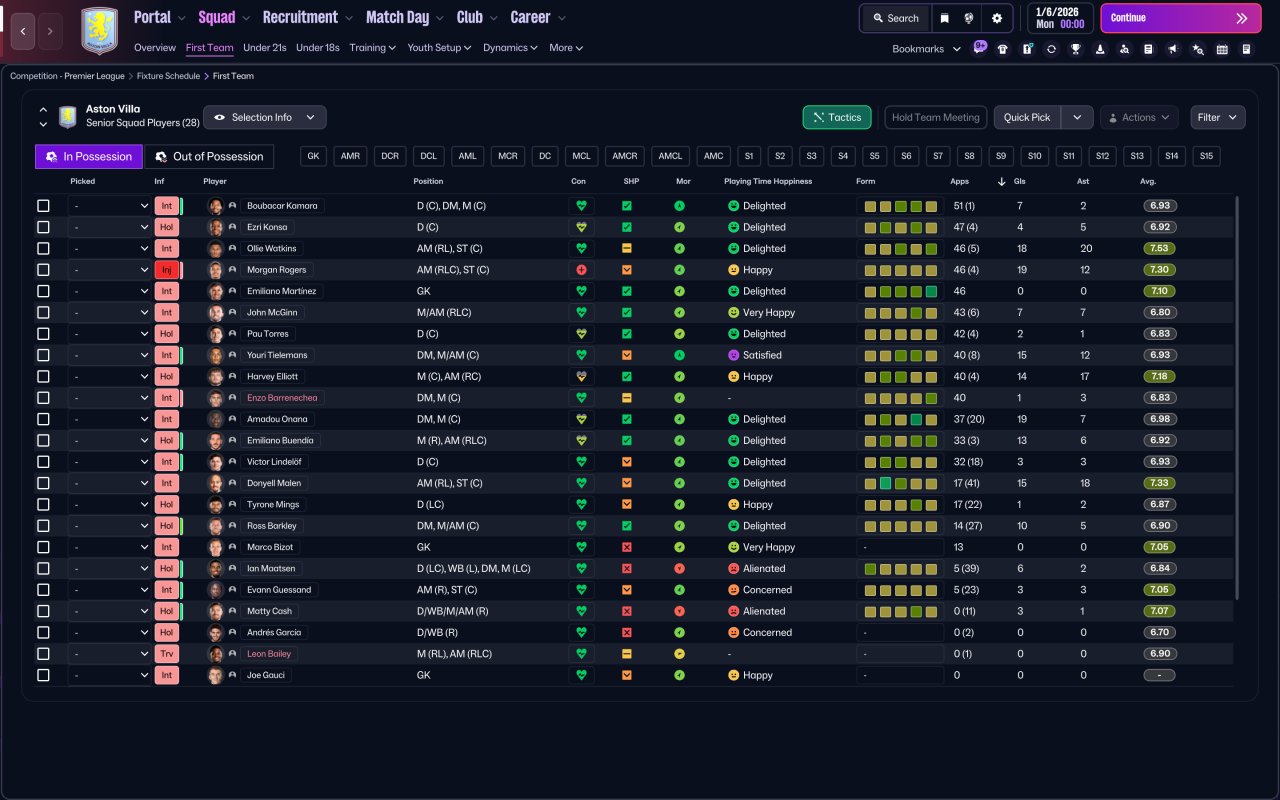Click the star search shortlist icon
Screen dimensions: 1280x800
1198,49
